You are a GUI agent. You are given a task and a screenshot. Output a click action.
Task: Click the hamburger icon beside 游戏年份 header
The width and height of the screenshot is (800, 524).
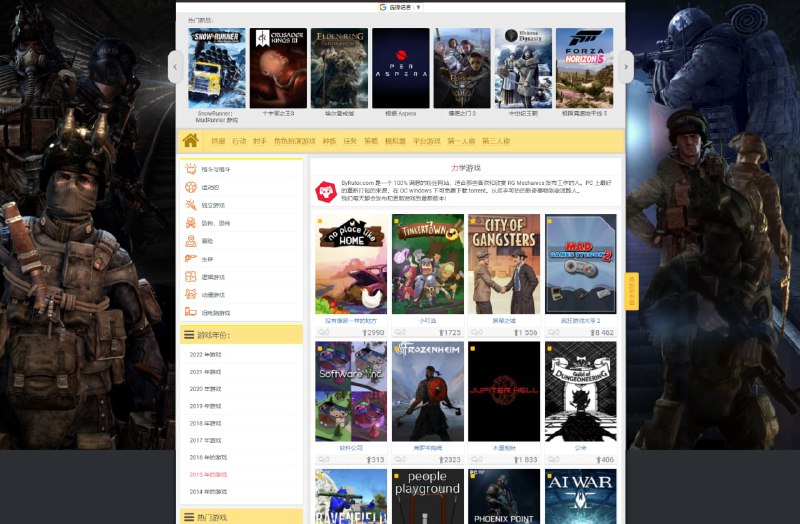pyautogui.click(x=188, y=335)
